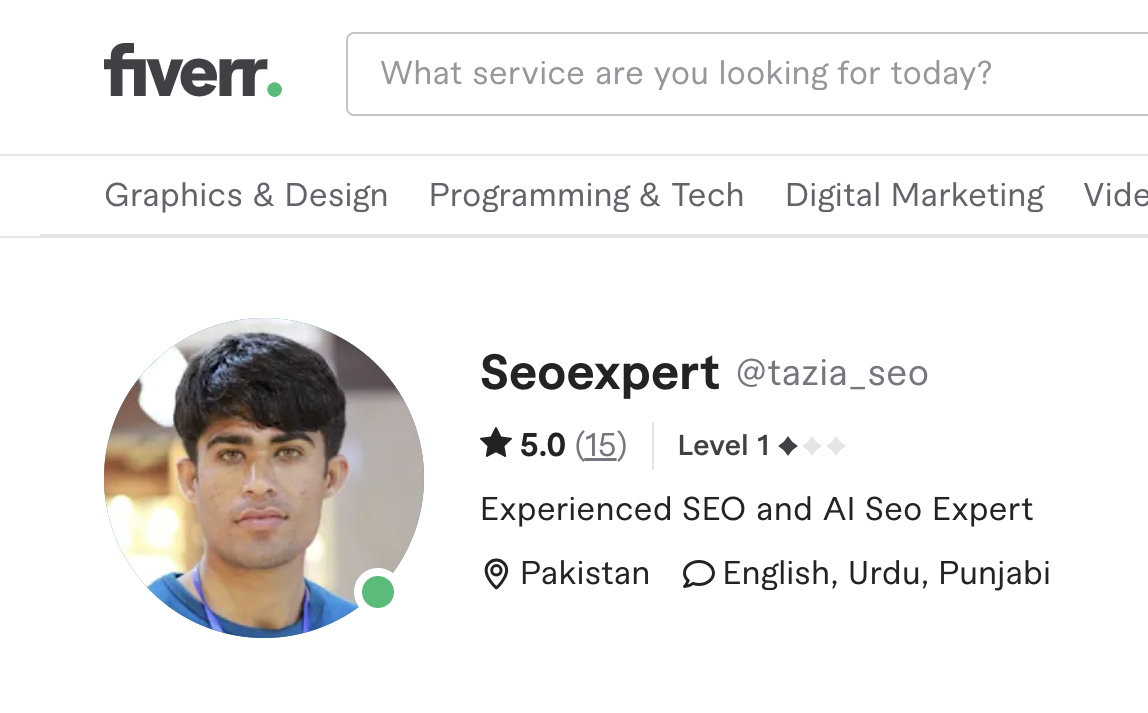Click the location pin icon
Image resolution: width=1148 pixels, height=713 pixels.
(x=496, y=574)
